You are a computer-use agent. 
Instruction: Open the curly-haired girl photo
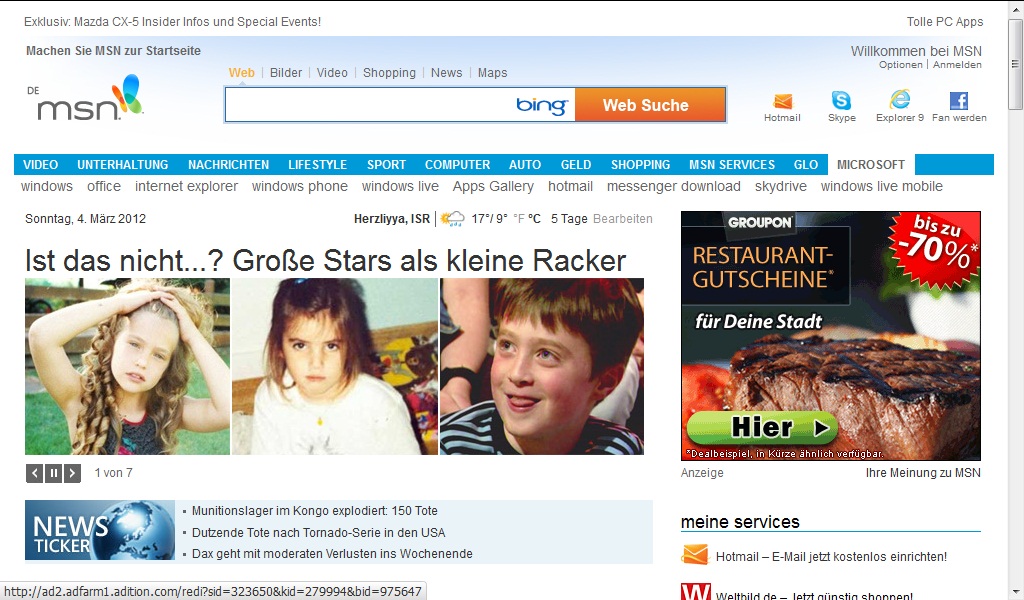127,366
